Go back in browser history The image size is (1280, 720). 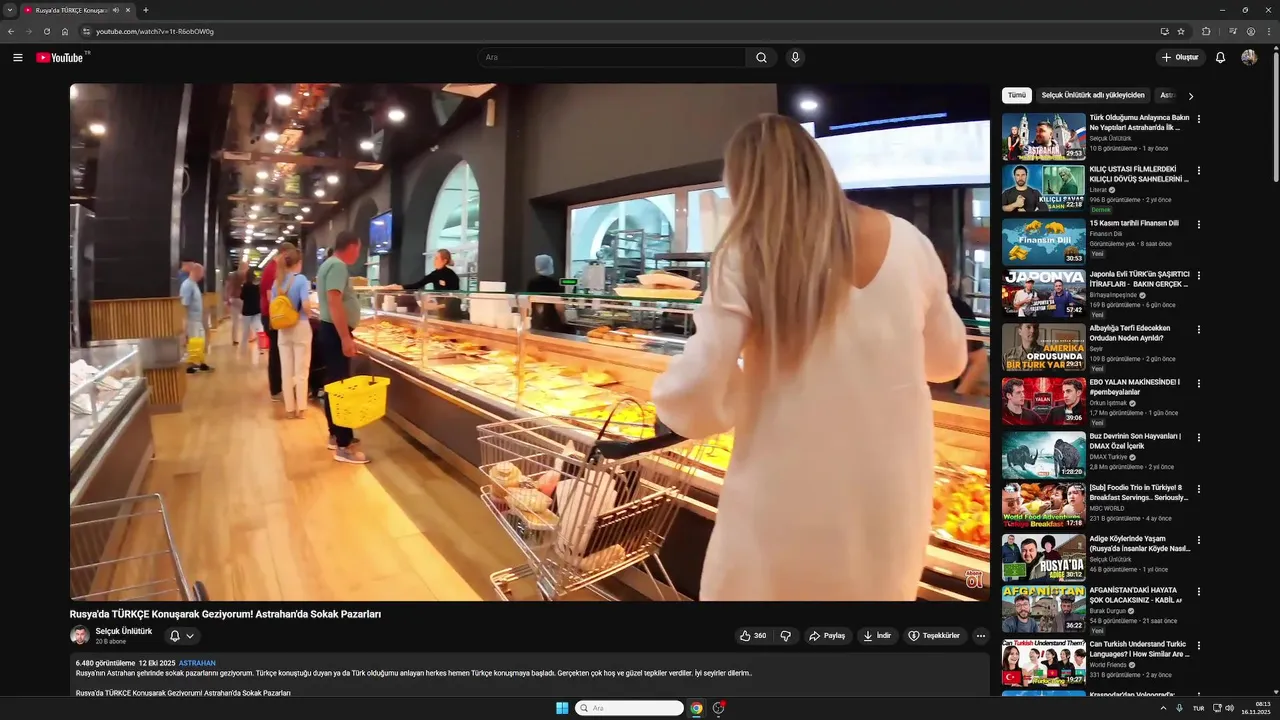point(11,31)
